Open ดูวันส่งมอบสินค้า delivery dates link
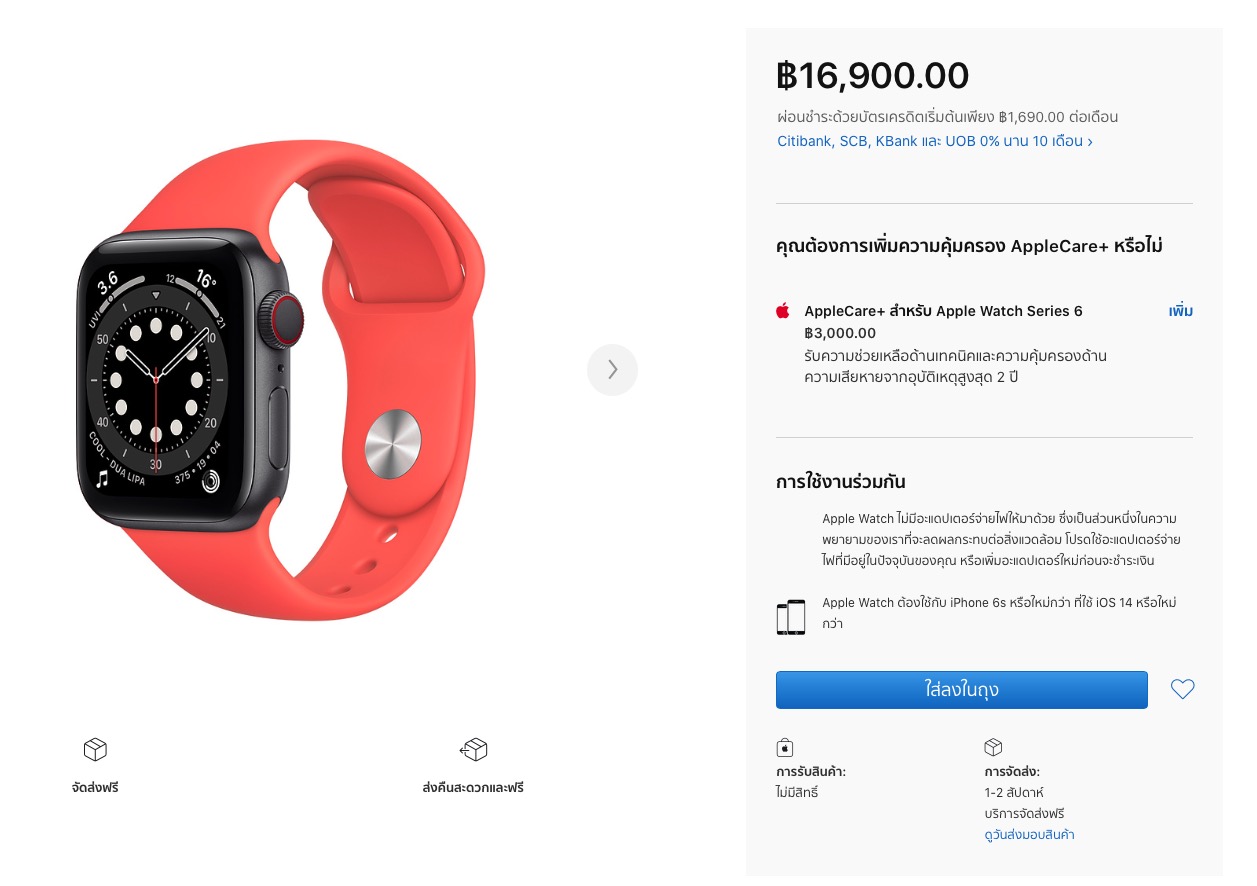The width and height of the screenshot is (1257, 886). (x=1029, y=834)
